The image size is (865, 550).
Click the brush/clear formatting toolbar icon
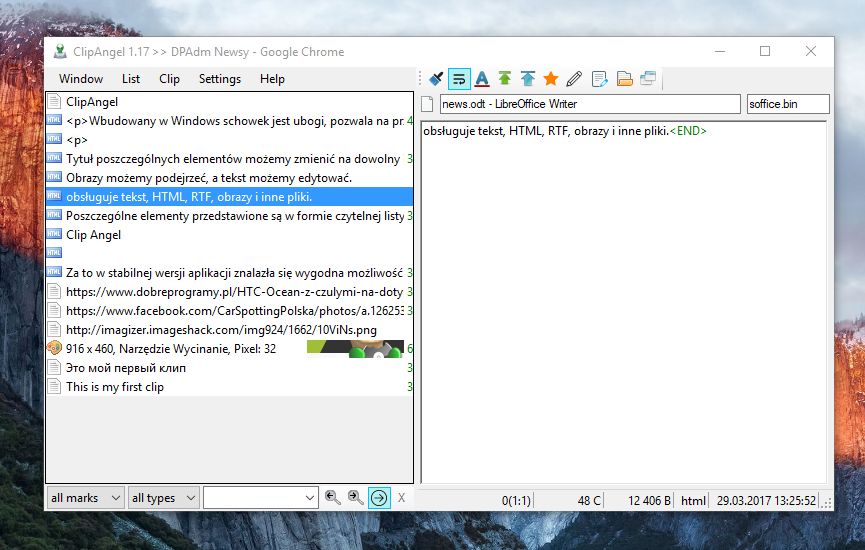pyautogui.click(x=436, y=79)
